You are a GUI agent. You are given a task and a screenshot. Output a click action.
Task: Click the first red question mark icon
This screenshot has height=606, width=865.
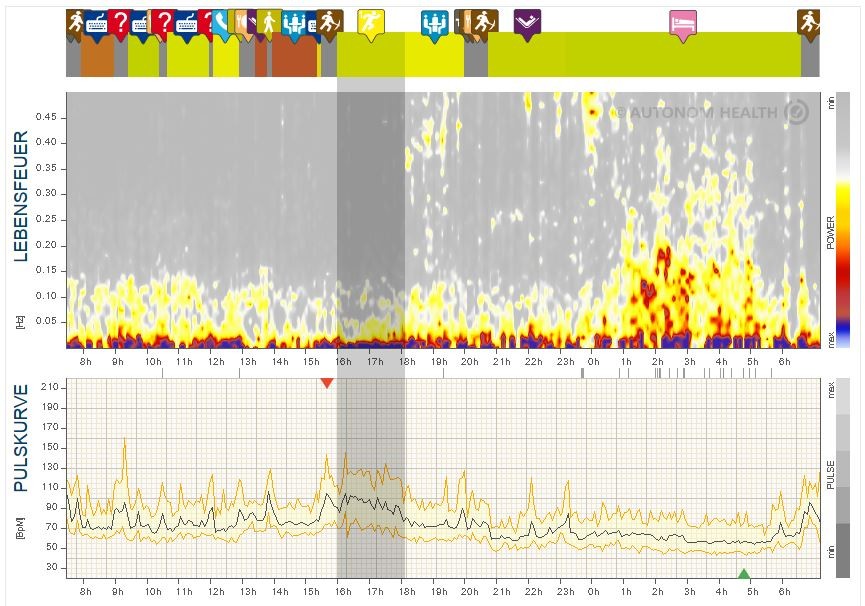click(119, 23)
